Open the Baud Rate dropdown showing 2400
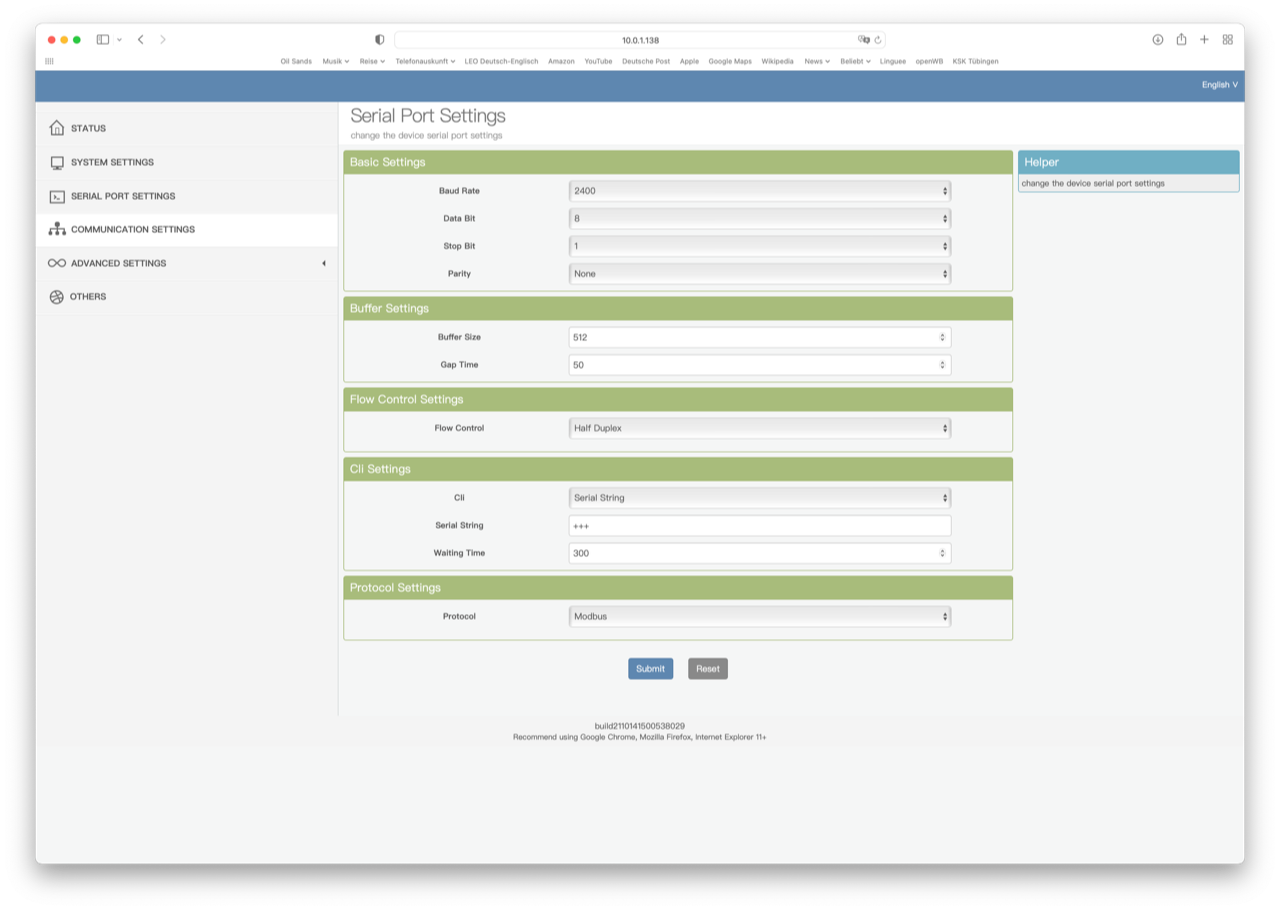The height and width of the screenshot is (910, 1280). point(759,190)
